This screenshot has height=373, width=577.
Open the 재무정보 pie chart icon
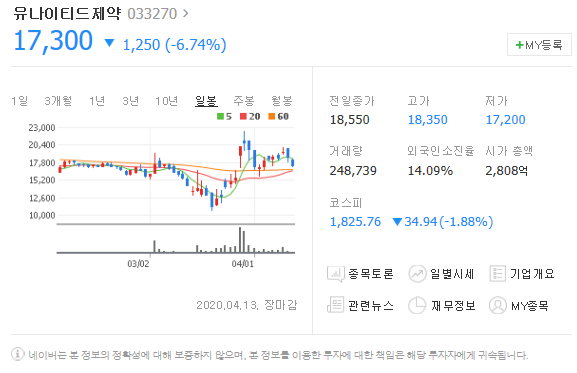tap(417, 305)
